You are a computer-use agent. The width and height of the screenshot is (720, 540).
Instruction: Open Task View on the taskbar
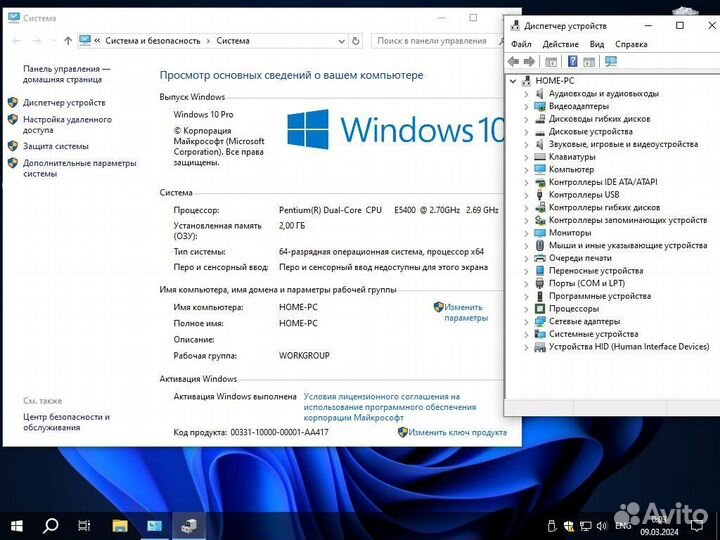pos(84,525)
